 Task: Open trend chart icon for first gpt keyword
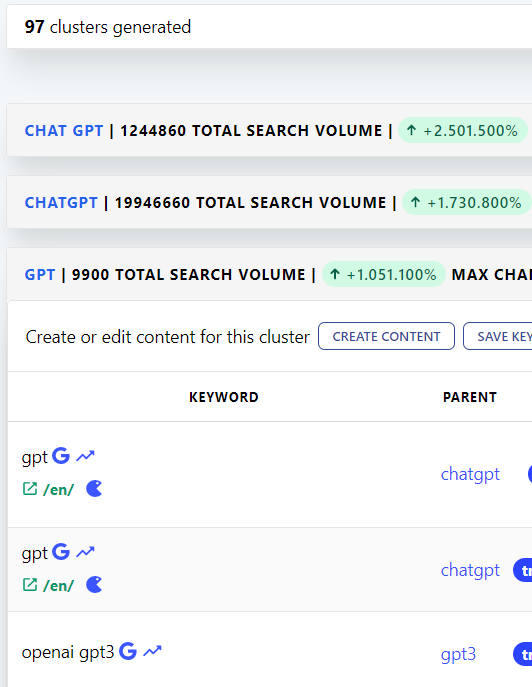point(85,456)
